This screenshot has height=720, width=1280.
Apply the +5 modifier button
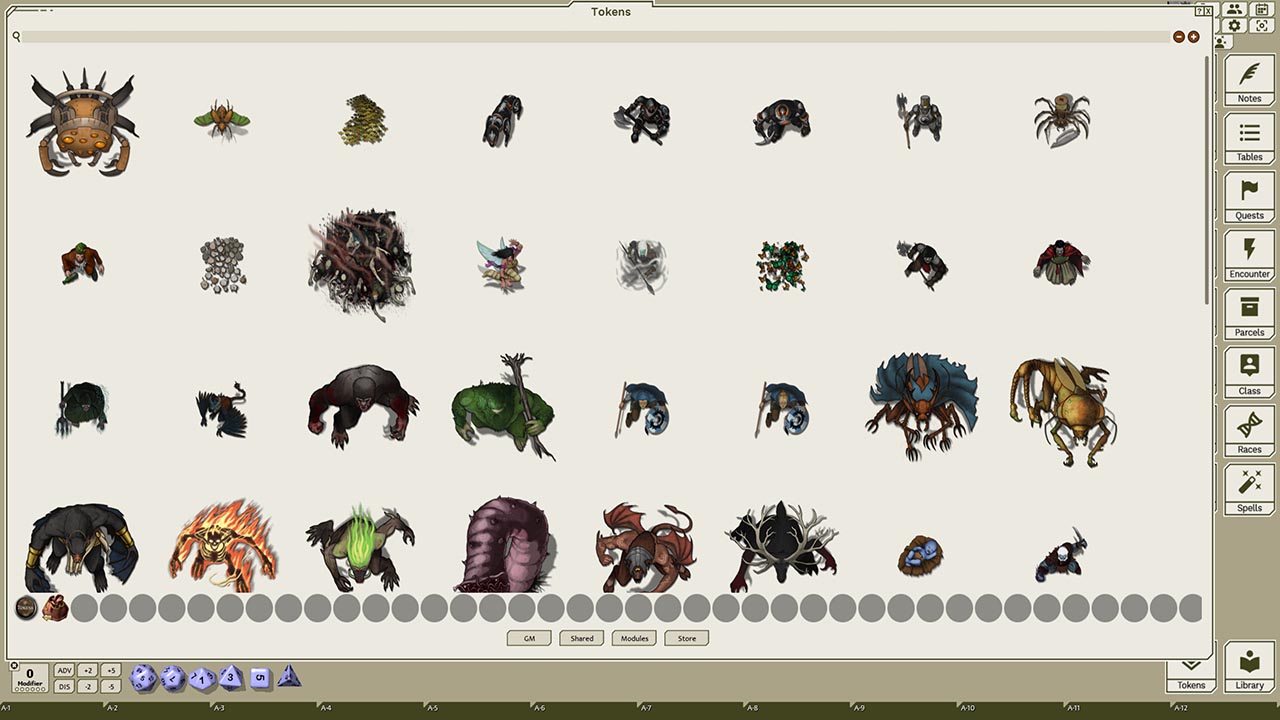110,670
